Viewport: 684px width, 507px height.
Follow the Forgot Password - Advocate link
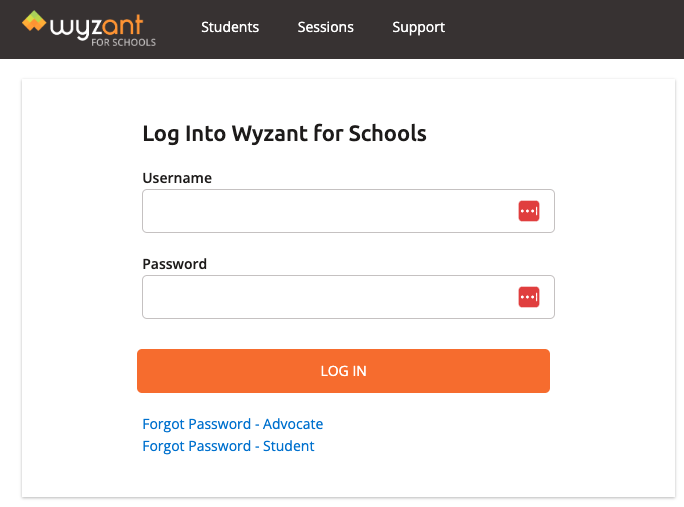click(x=233, y=424)
